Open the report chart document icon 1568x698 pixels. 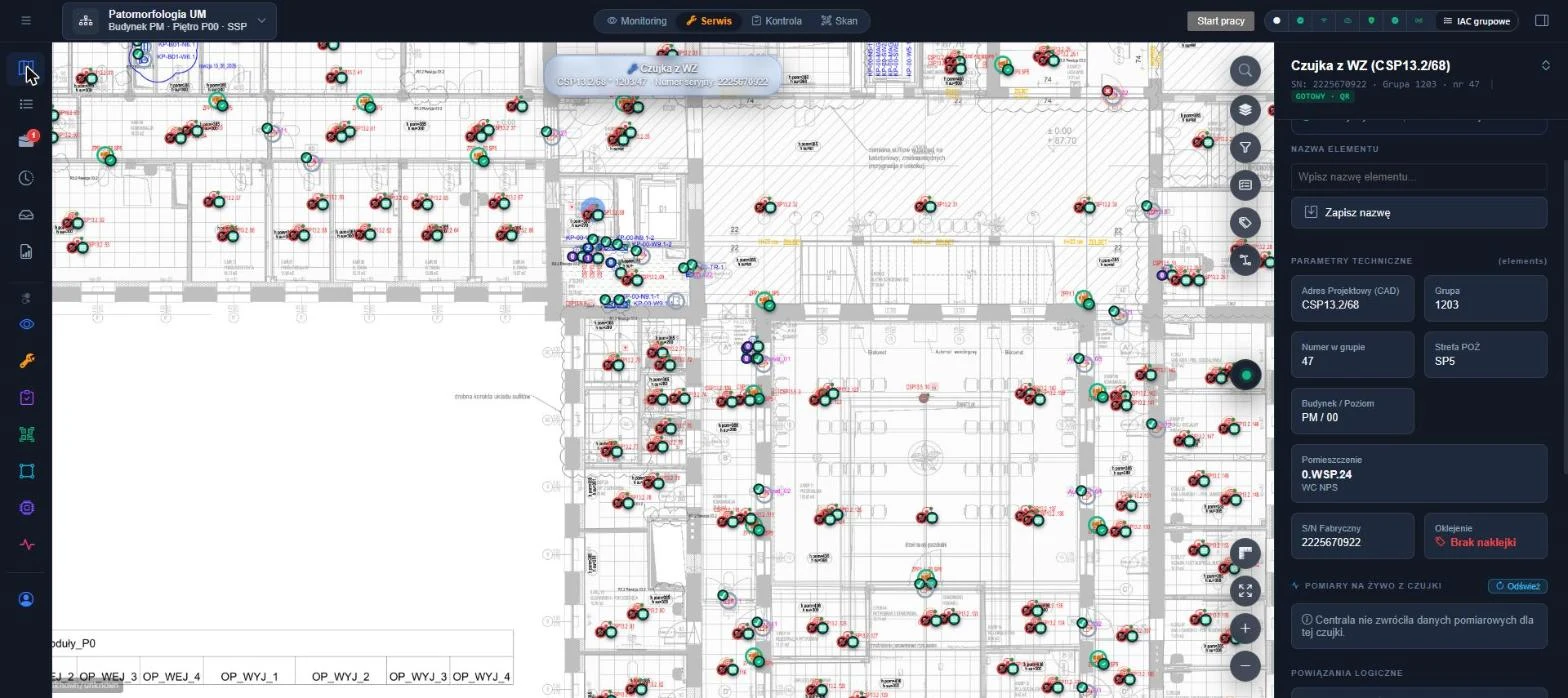[26, 252]
